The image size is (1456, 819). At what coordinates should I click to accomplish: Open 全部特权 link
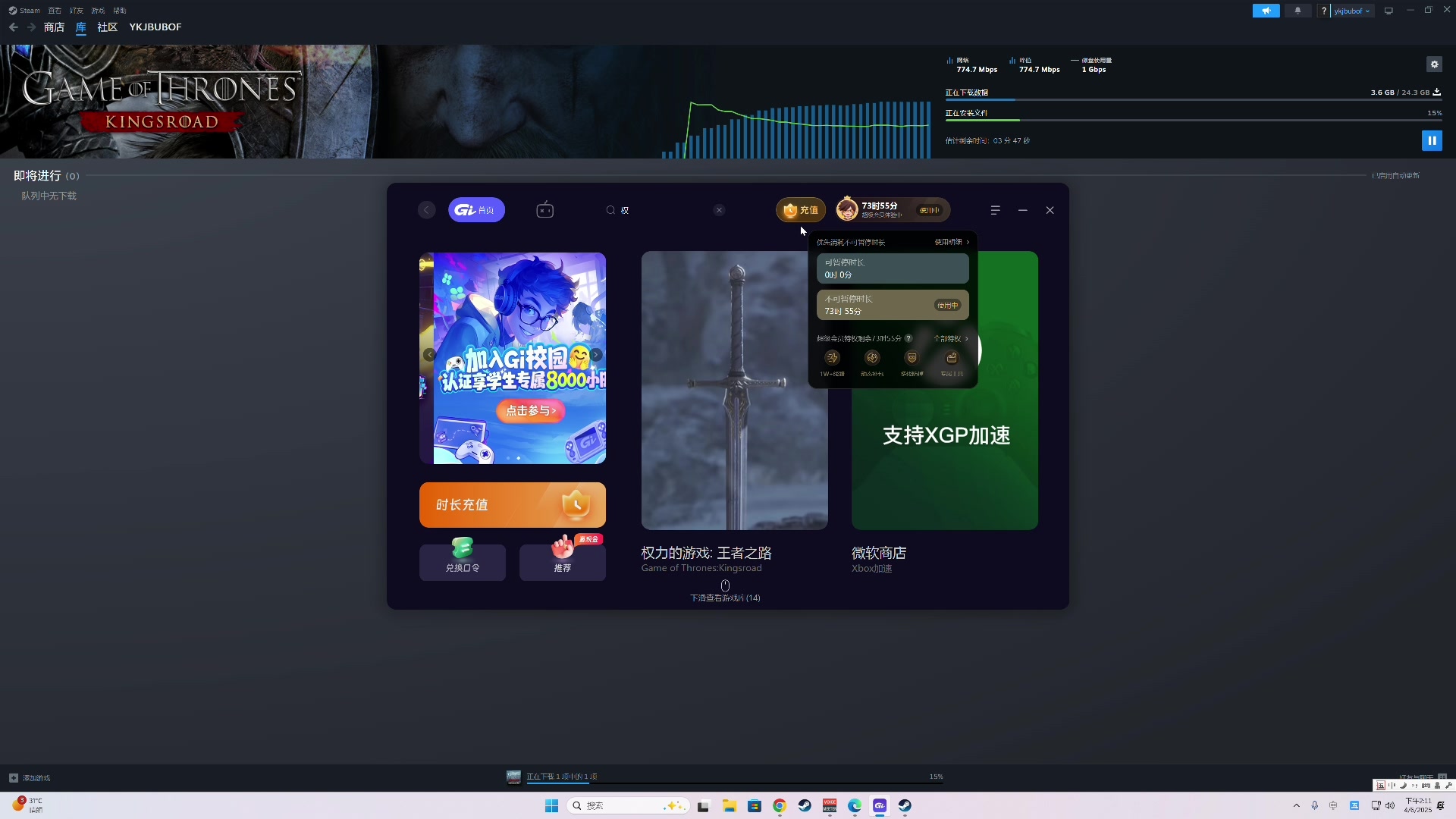pos(951,338)
